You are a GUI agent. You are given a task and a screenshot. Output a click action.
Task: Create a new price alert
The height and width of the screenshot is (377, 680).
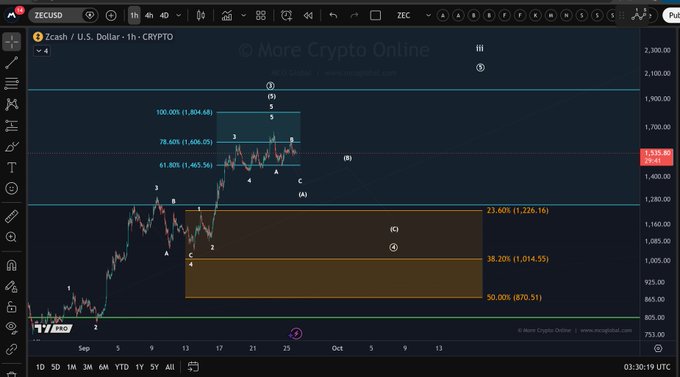tap(286, 16)
